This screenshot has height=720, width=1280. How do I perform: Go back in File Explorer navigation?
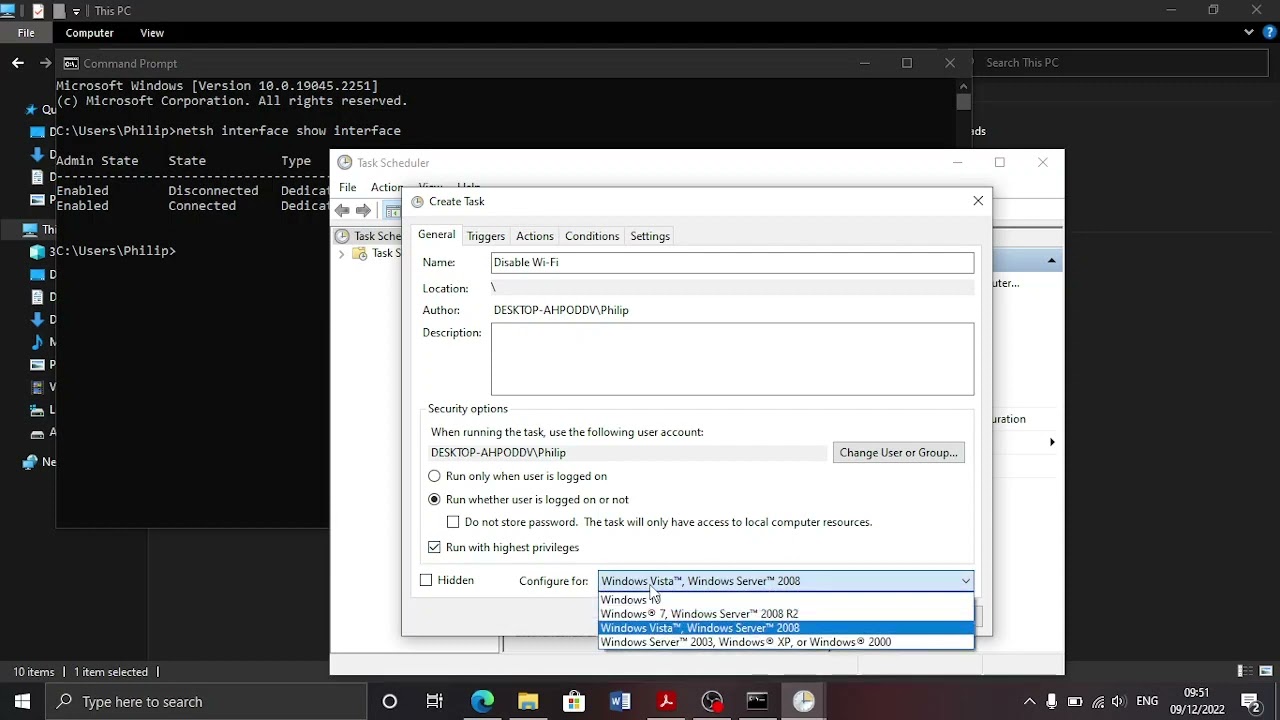click(18, 62)
